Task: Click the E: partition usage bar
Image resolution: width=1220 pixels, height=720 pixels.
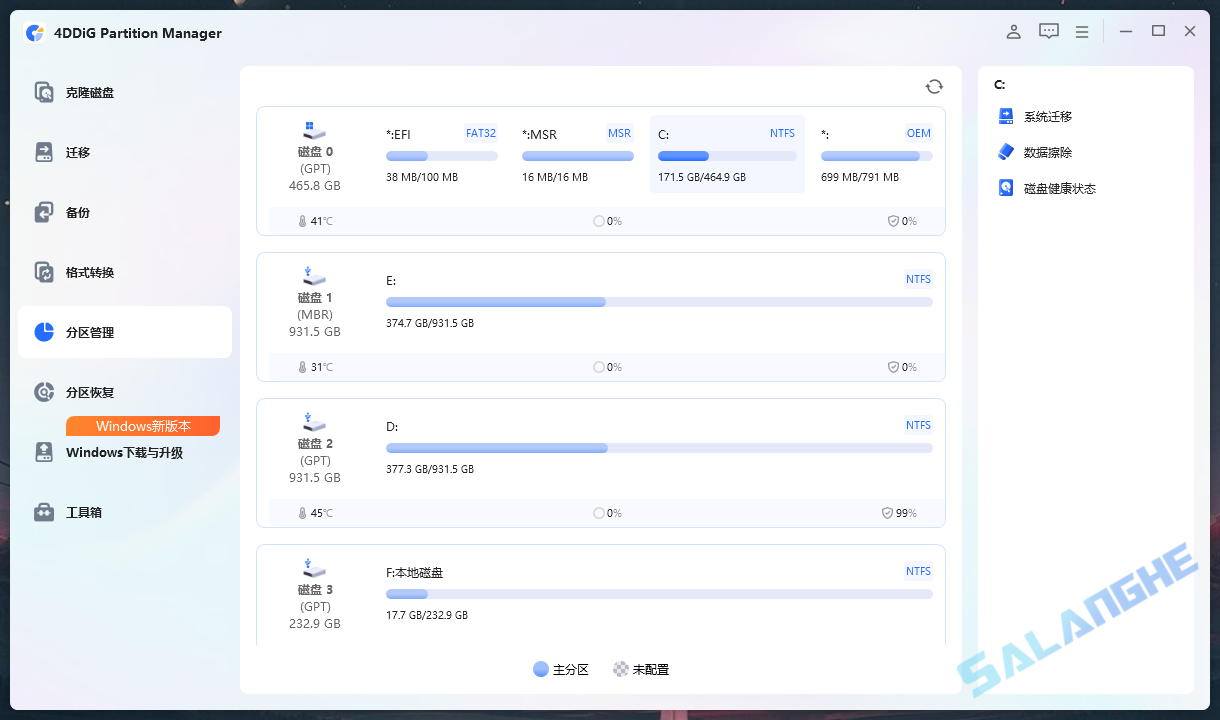Action: click(x=658, y=301)
